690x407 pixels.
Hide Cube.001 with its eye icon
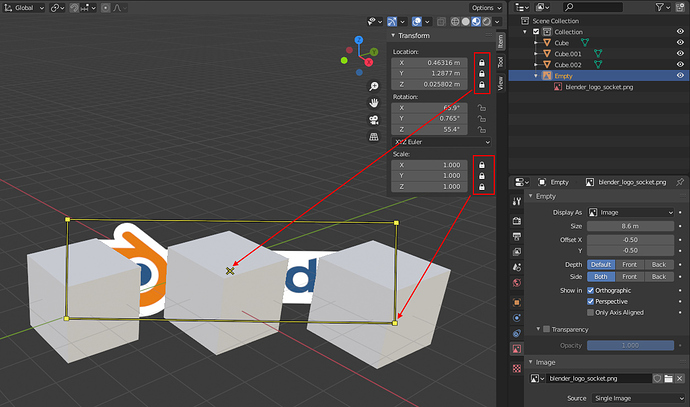(x=680, y=54)
